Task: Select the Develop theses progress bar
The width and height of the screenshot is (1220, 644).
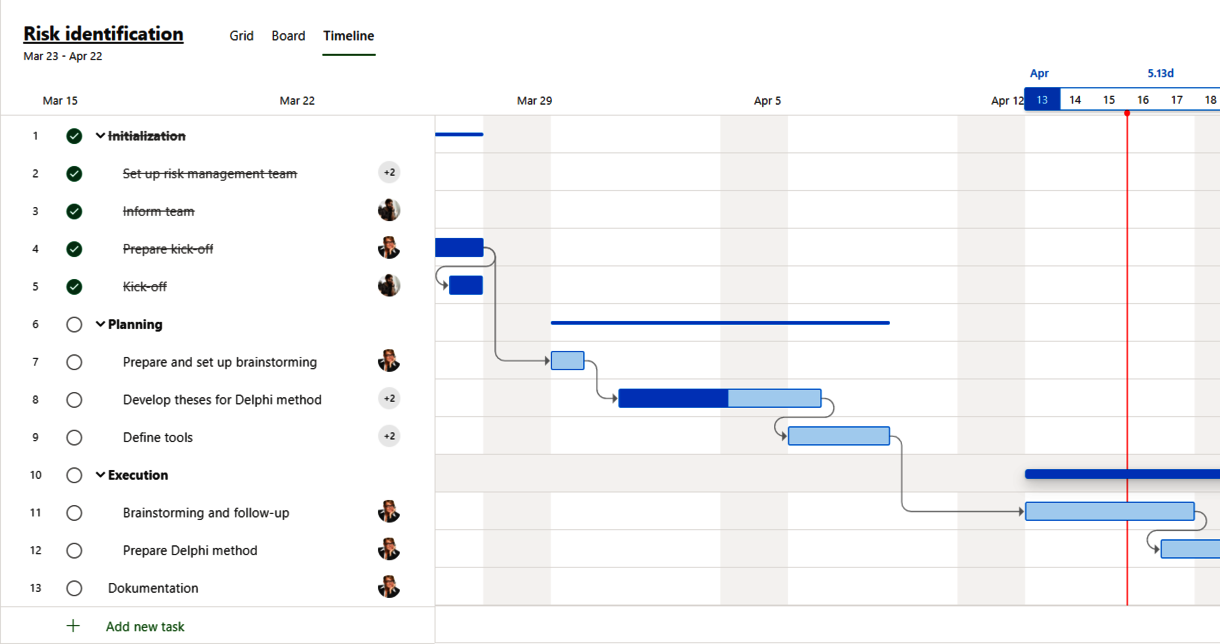Action: pos(720,398)
